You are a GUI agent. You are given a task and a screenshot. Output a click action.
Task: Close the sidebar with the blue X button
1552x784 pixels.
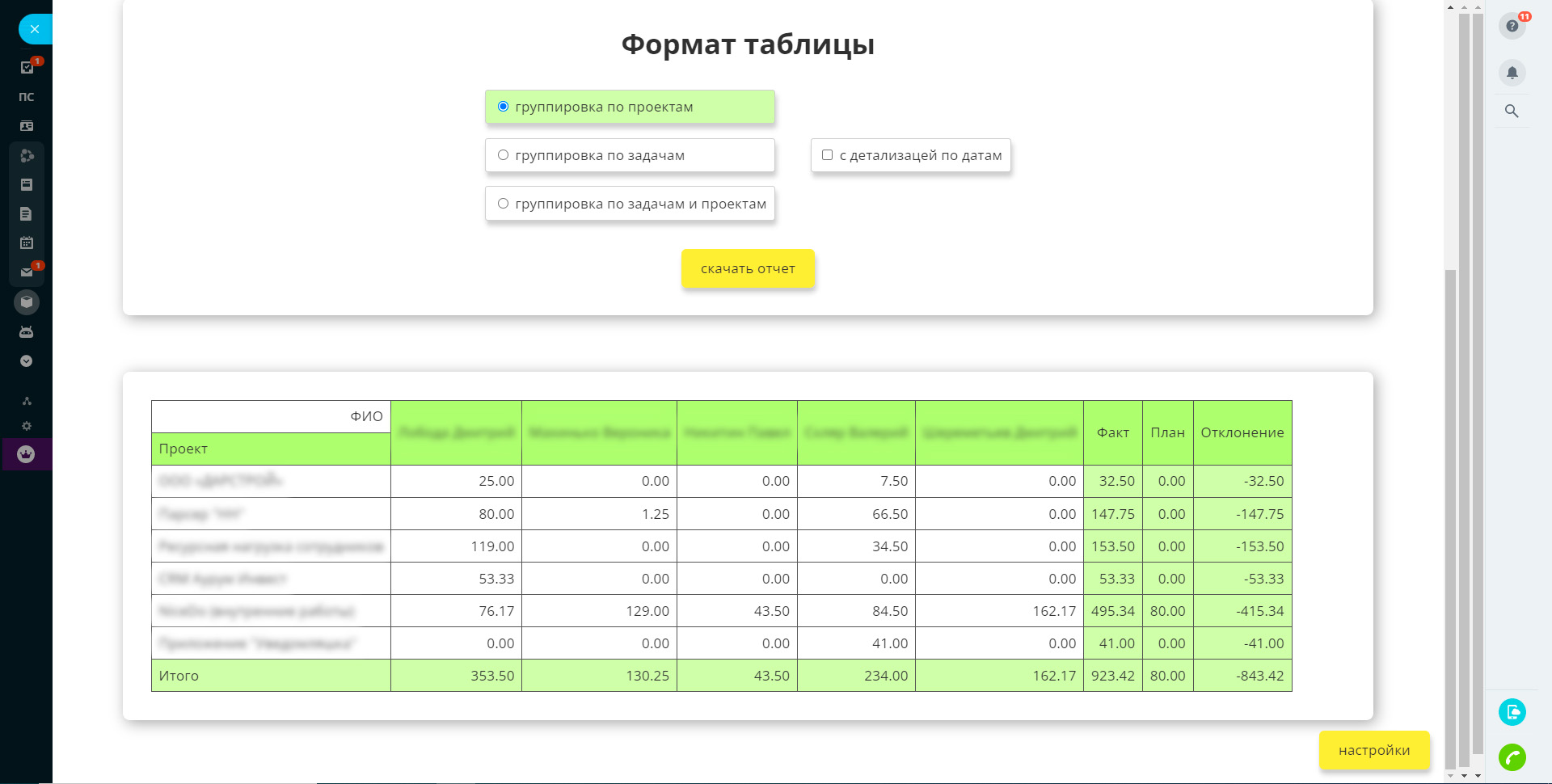pyautogui.click(x=35, y=29)
